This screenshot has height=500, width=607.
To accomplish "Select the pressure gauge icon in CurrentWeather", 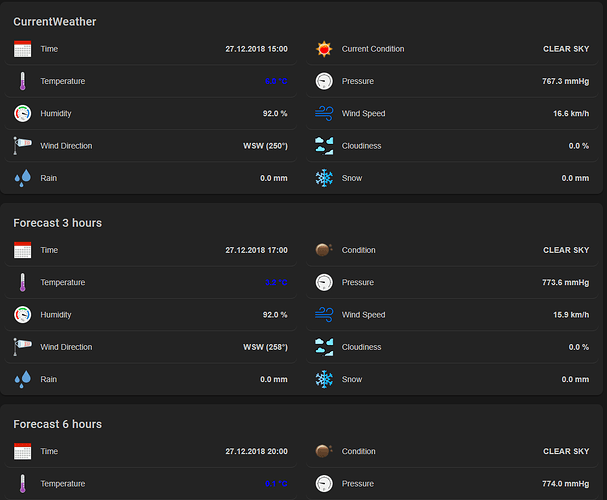I will [x=323, y=81].
